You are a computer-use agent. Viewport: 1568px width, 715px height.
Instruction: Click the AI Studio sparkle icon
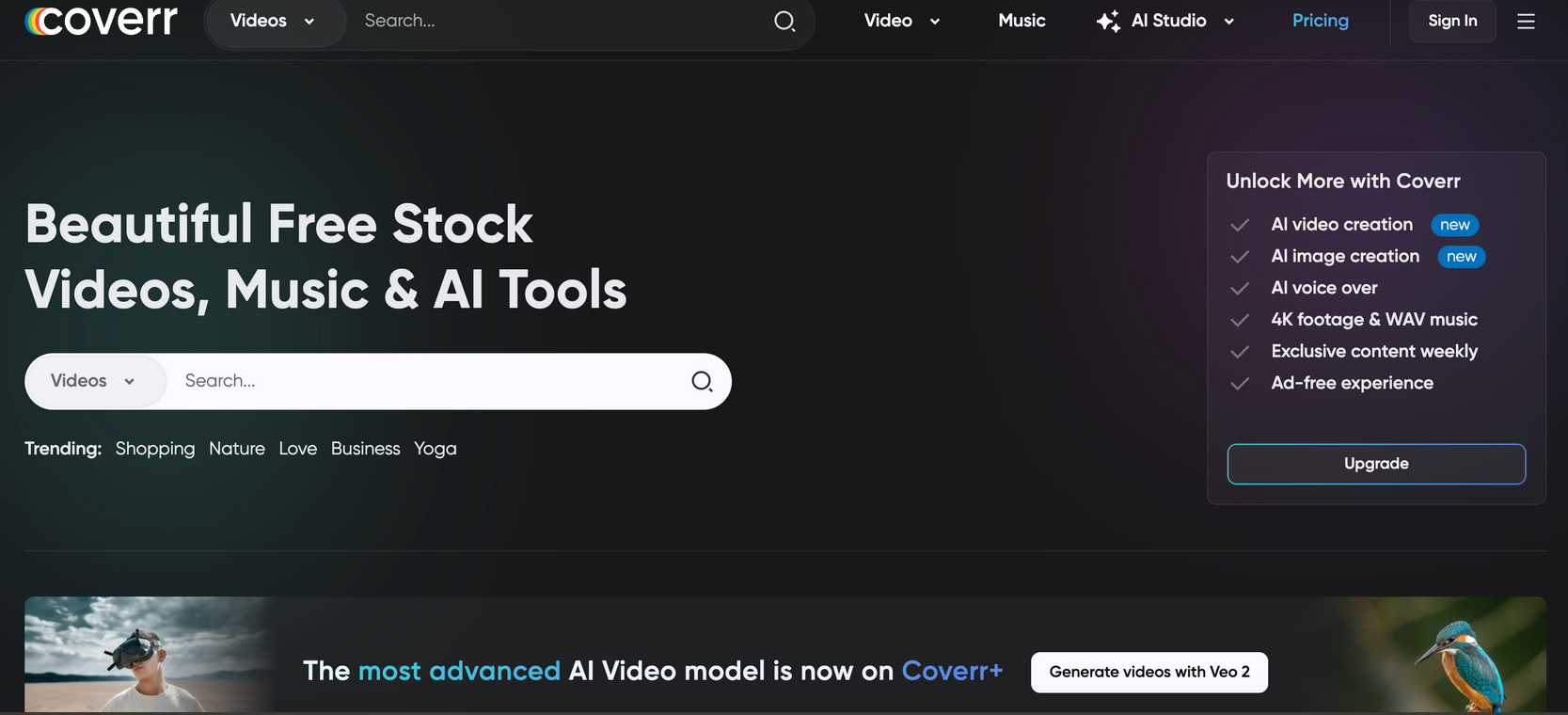click(1108, 21)
